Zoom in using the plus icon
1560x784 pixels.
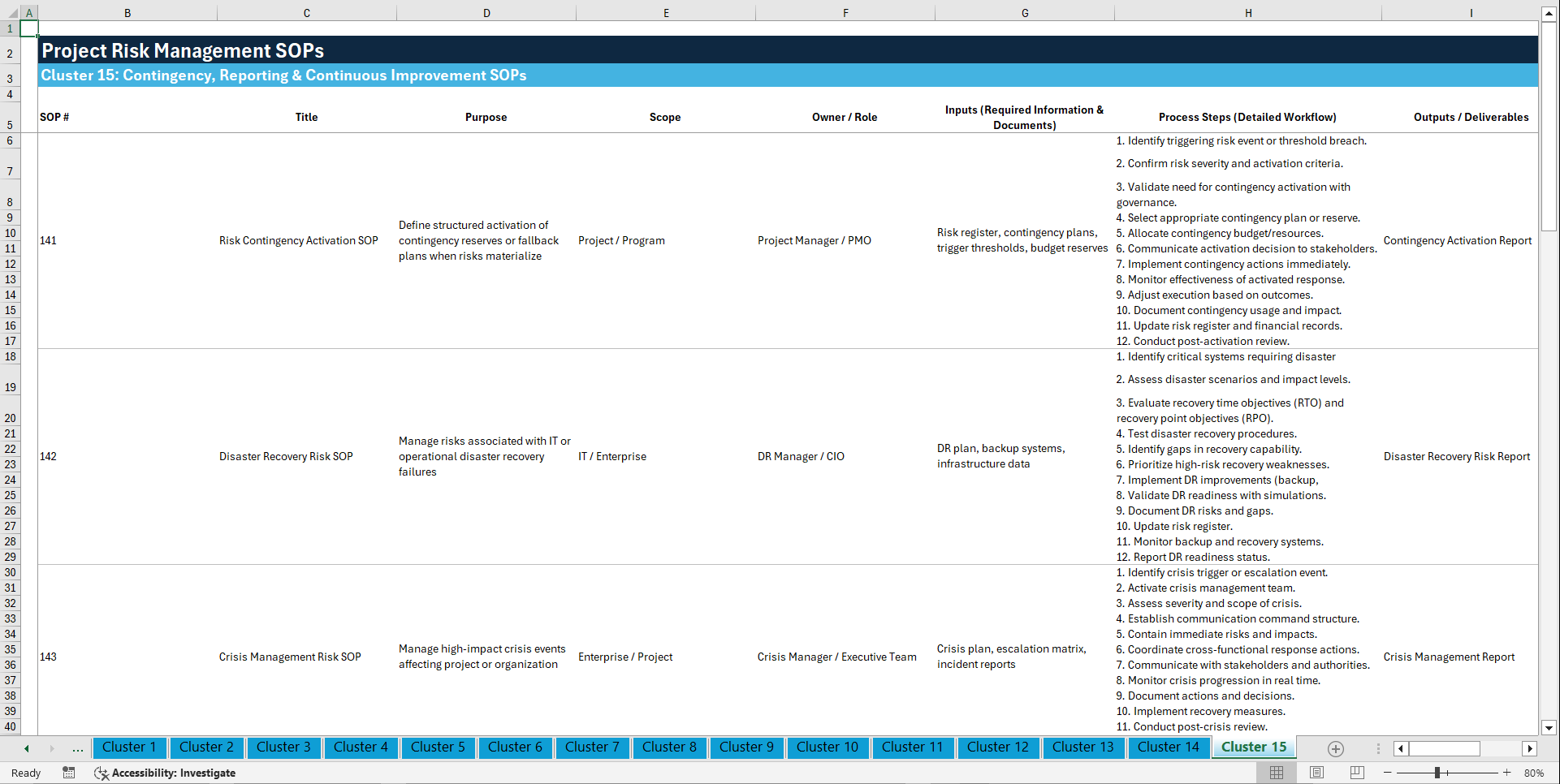click(x=1507, y=773)
